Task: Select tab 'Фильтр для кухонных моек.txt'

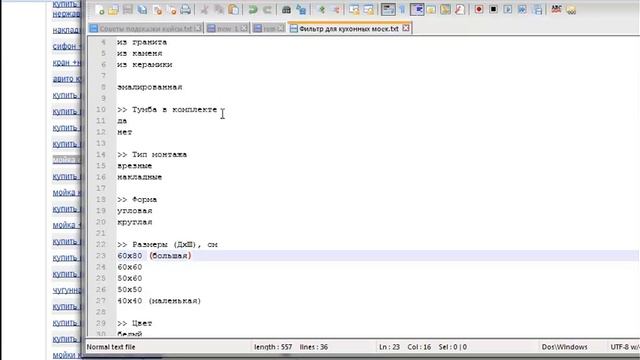Action: click(349, 29)
